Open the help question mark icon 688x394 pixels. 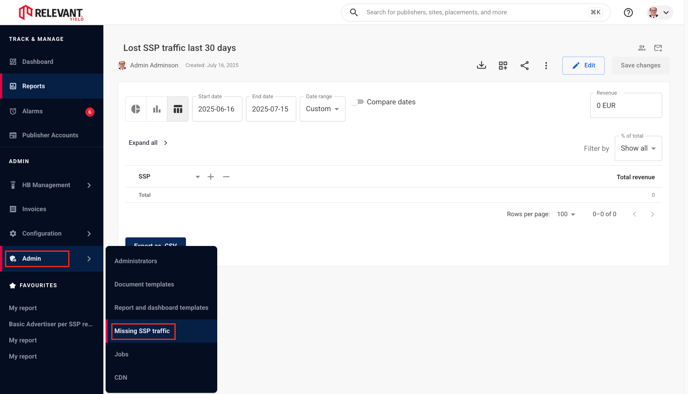628,12
